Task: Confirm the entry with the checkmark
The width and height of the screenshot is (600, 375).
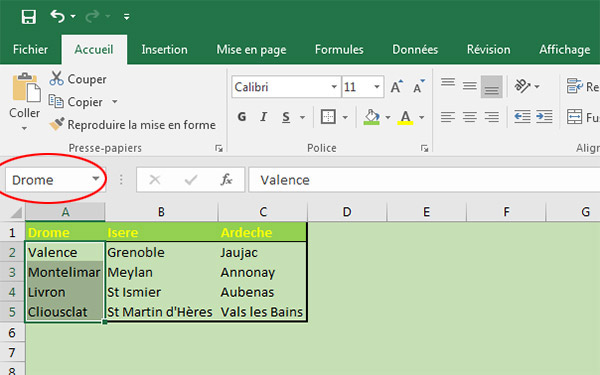Action: [191, 179]
